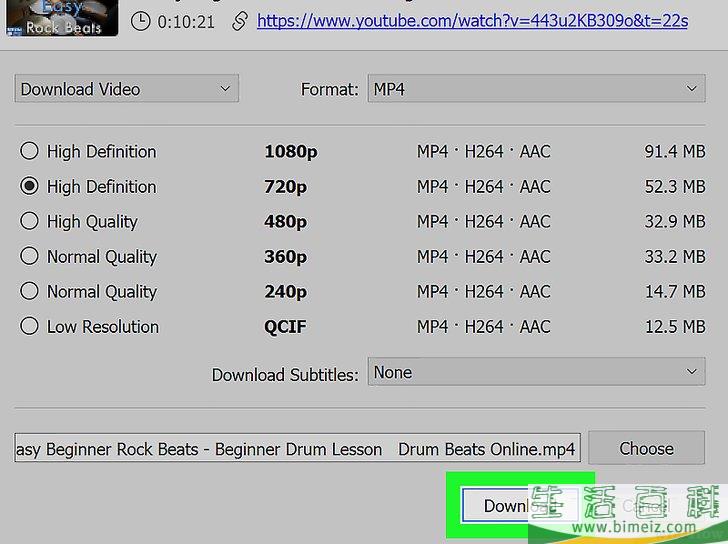The image size is (728, 544).
Task: Click the output filename text field
Action: point(296,449)
